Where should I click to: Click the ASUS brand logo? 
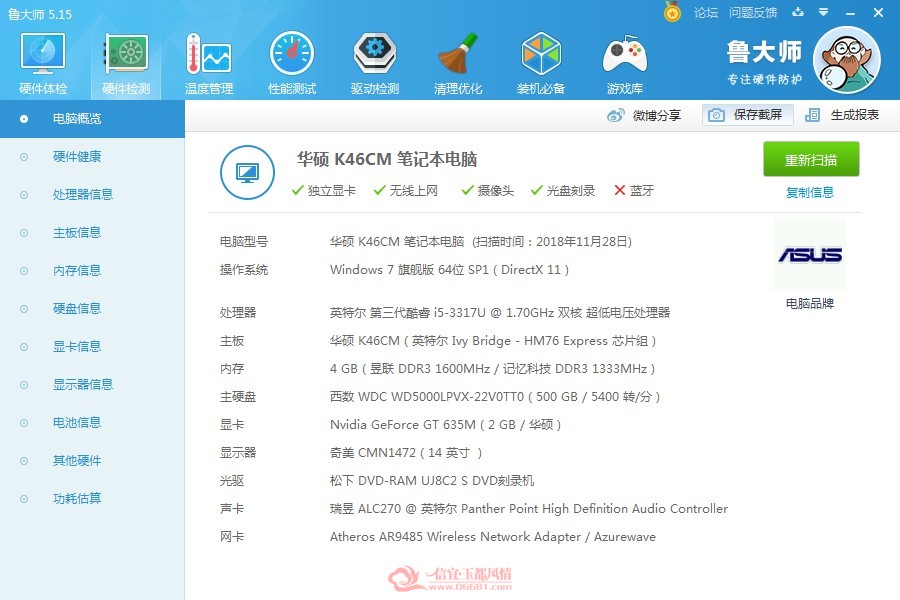(x=810, y=255)
